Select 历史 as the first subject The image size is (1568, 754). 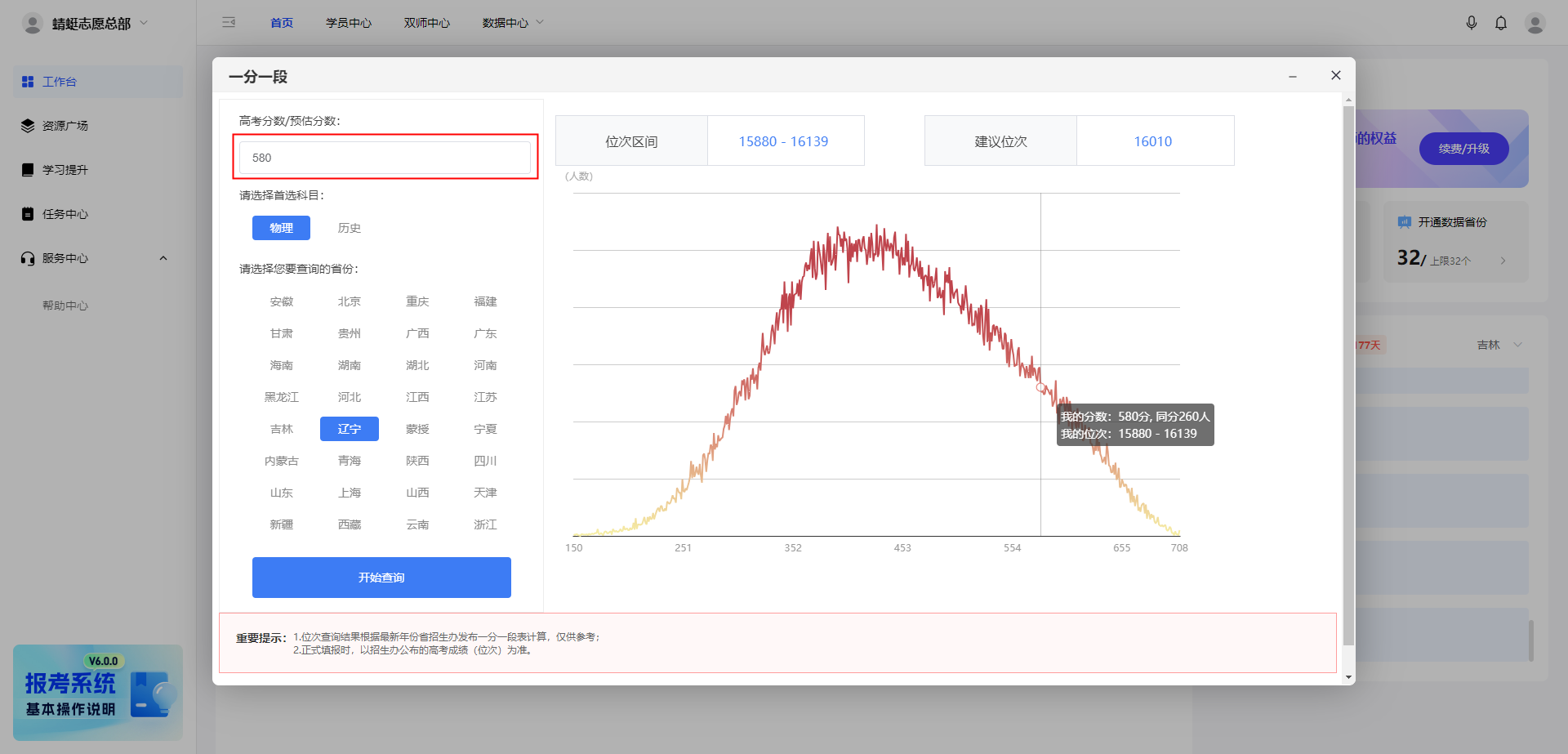[x=349, y=228]
